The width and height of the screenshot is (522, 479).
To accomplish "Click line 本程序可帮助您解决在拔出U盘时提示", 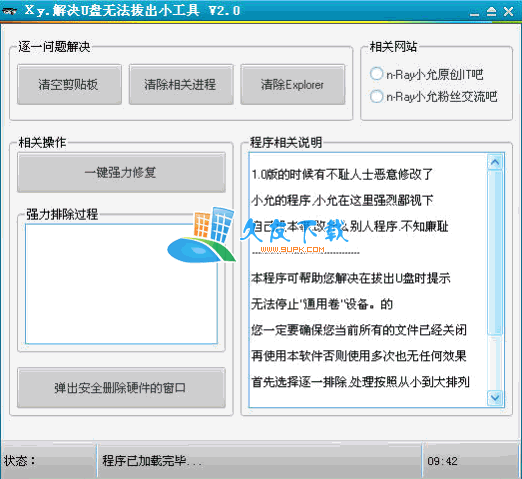I will 351,278.
